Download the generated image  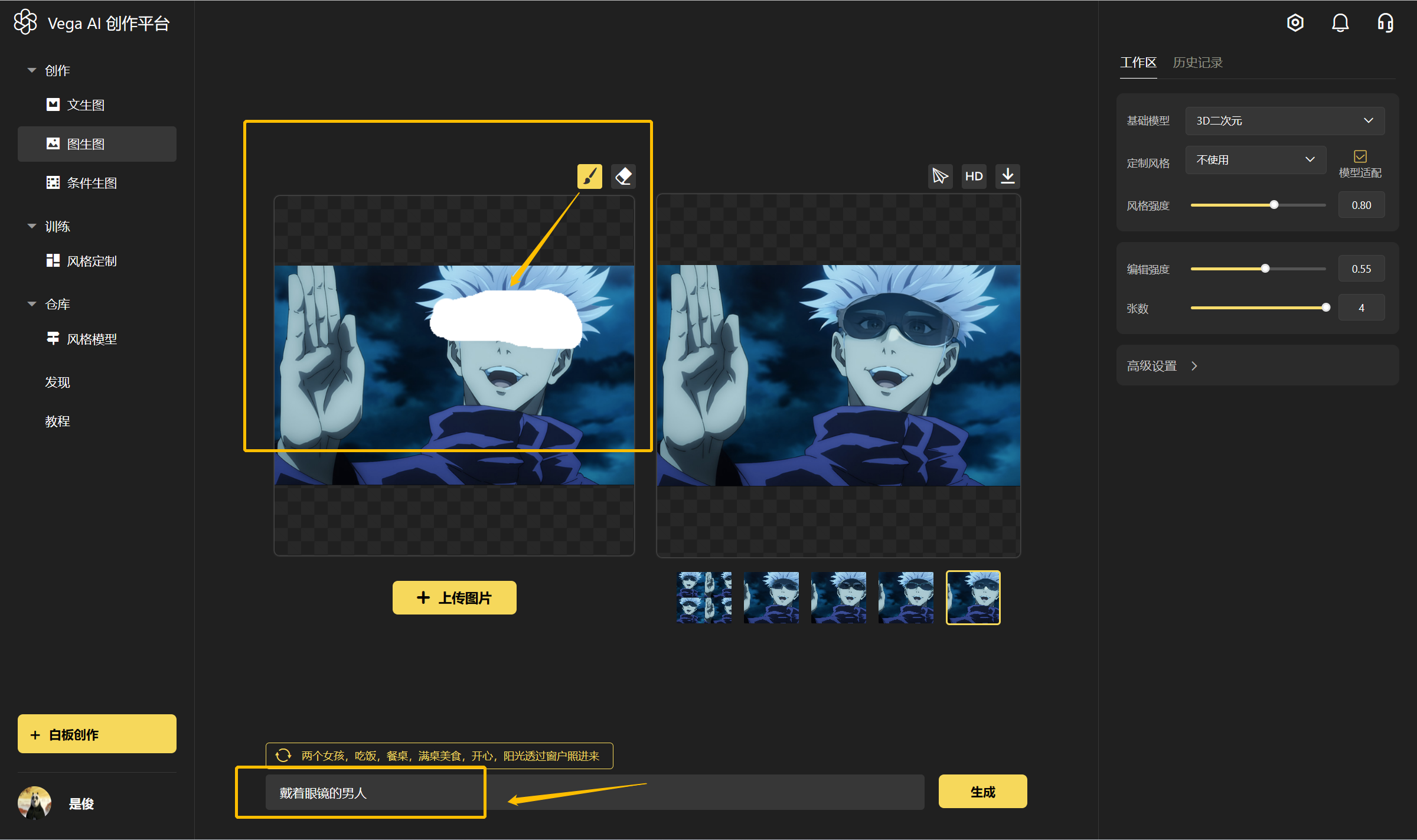[1008, 177]
